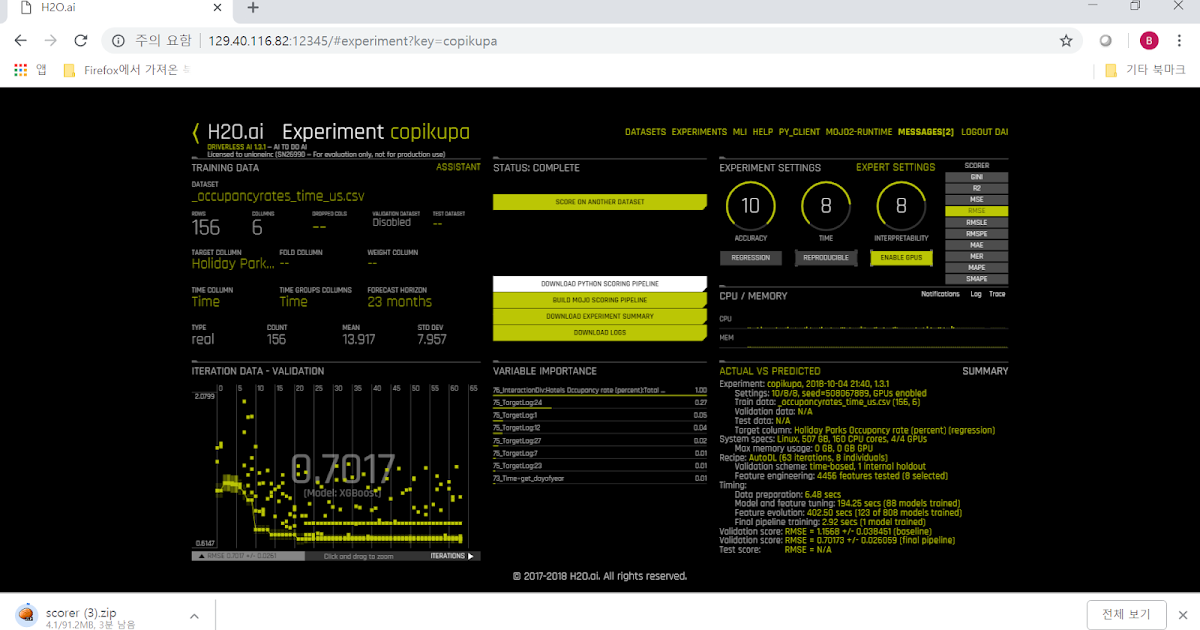Click DOWNLOAD EXPERIMENT SUMMARY
This screenshot has width=1200, height=630.
click(599, 316)
